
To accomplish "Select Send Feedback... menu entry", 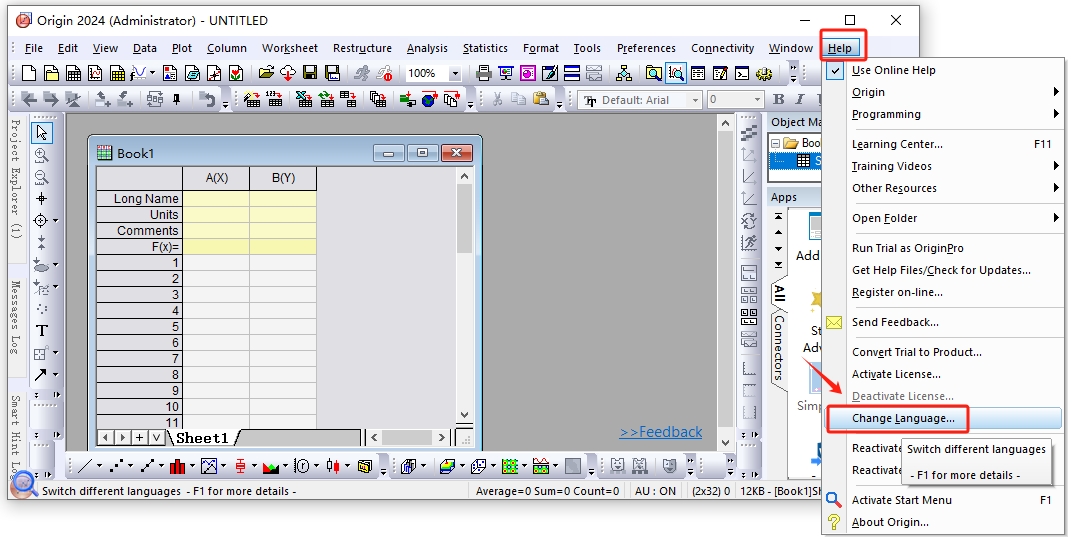I will [944, 322].
